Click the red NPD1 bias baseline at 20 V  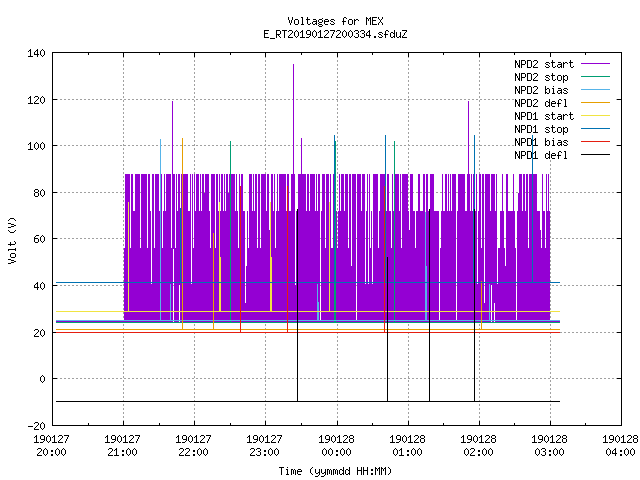click(x=308, y=332)
